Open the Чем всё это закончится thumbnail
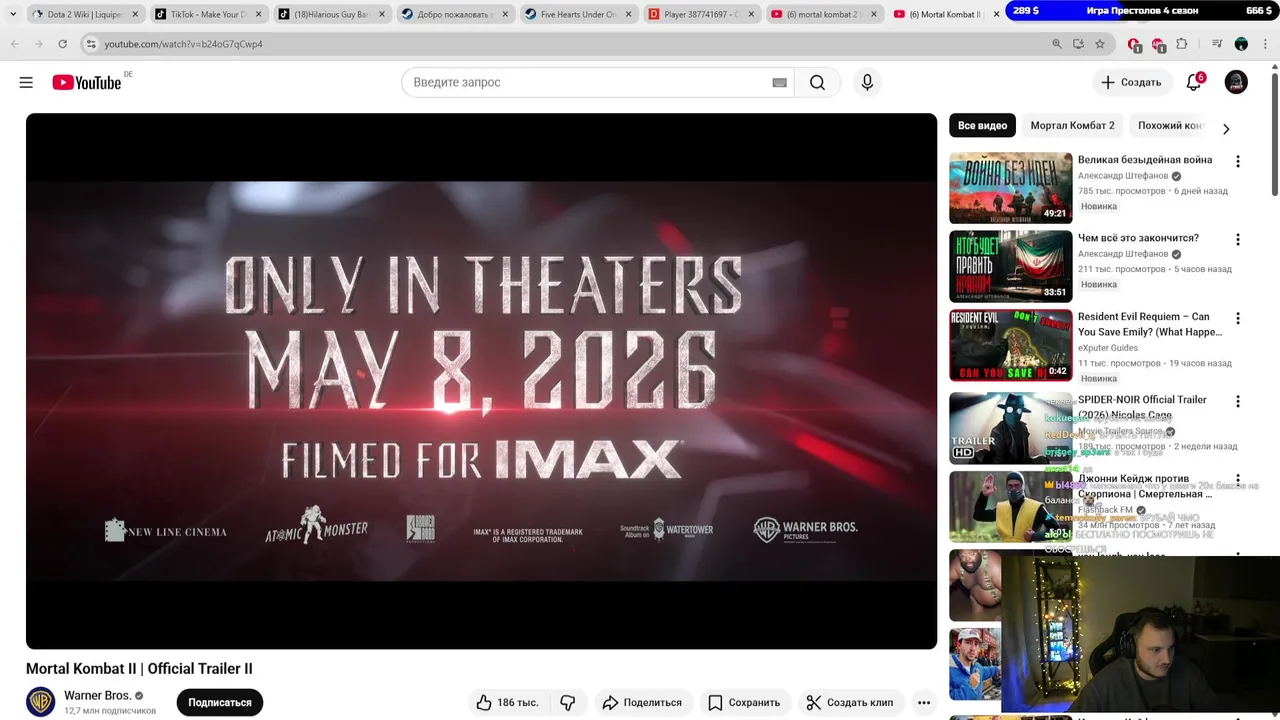 (x=1010, y=266)
